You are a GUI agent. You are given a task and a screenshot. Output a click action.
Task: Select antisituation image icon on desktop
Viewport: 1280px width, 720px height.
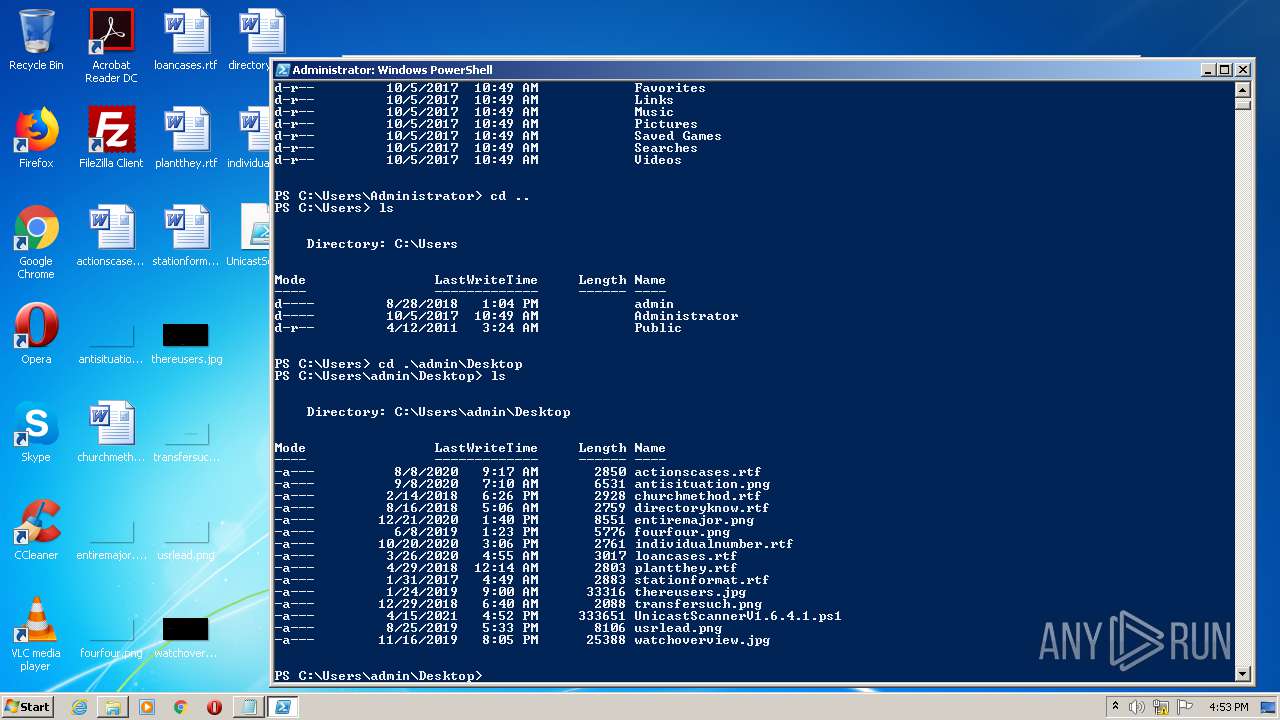(111, 343)
